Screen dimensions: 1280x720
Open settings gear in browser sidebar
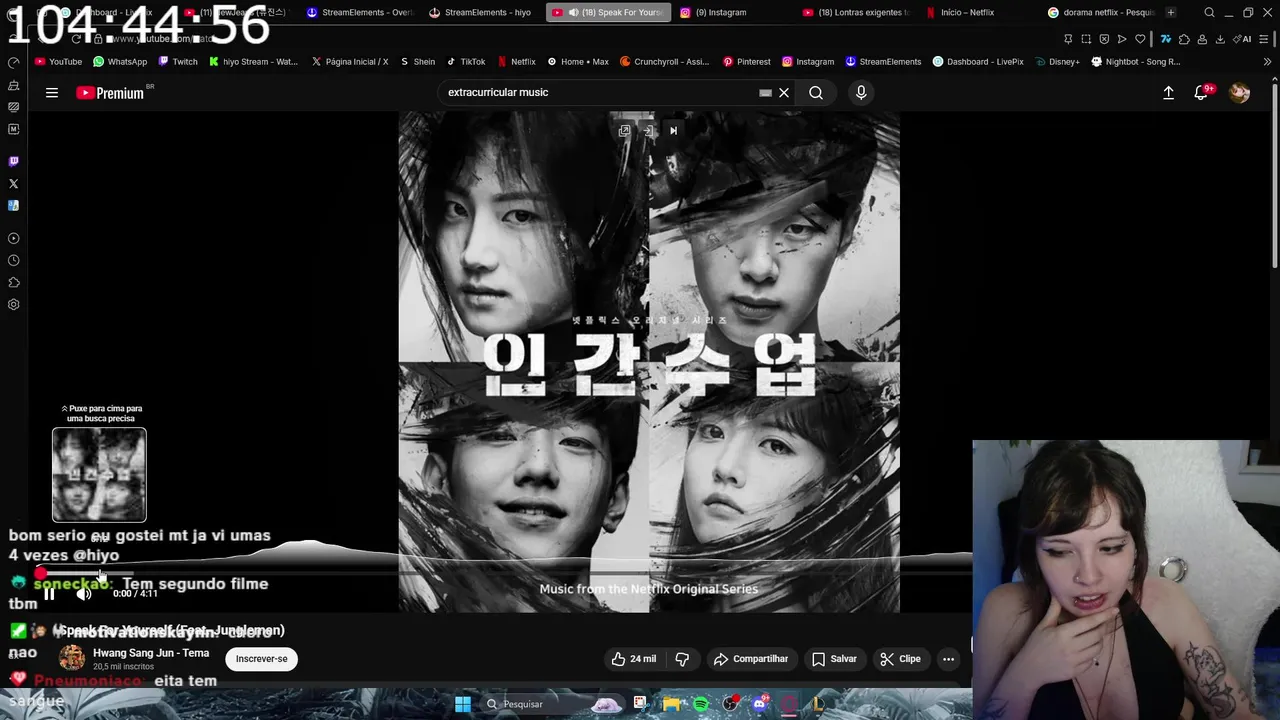tap(13, 305)
